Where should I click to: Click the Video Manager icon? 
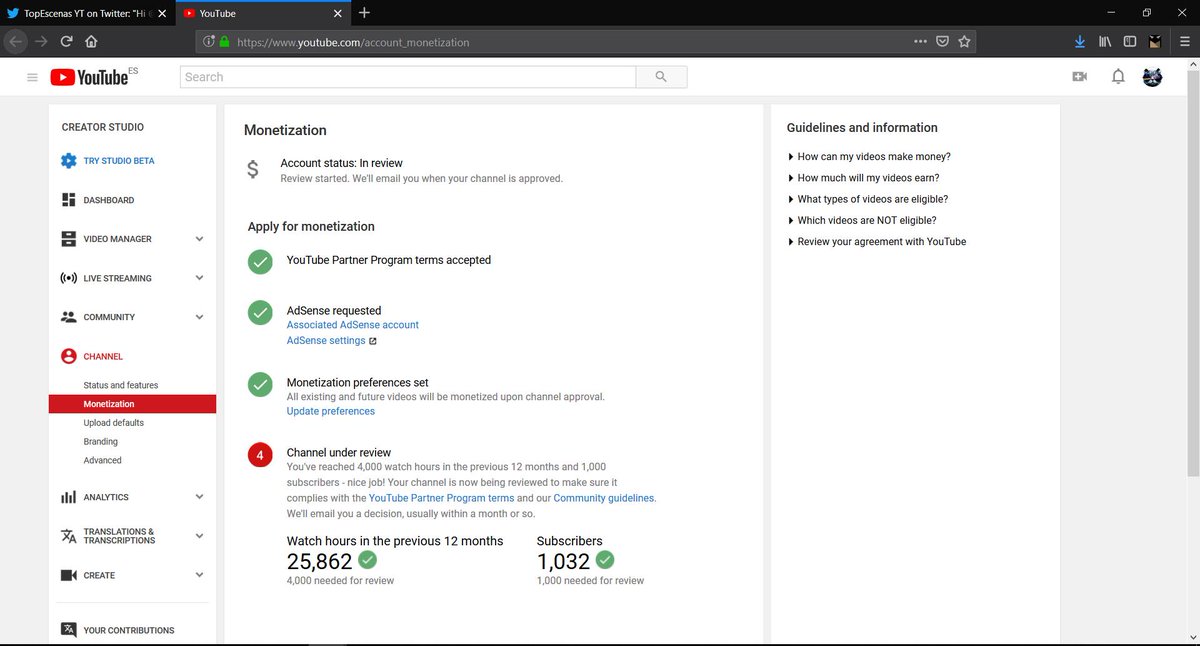coord(68,239)
